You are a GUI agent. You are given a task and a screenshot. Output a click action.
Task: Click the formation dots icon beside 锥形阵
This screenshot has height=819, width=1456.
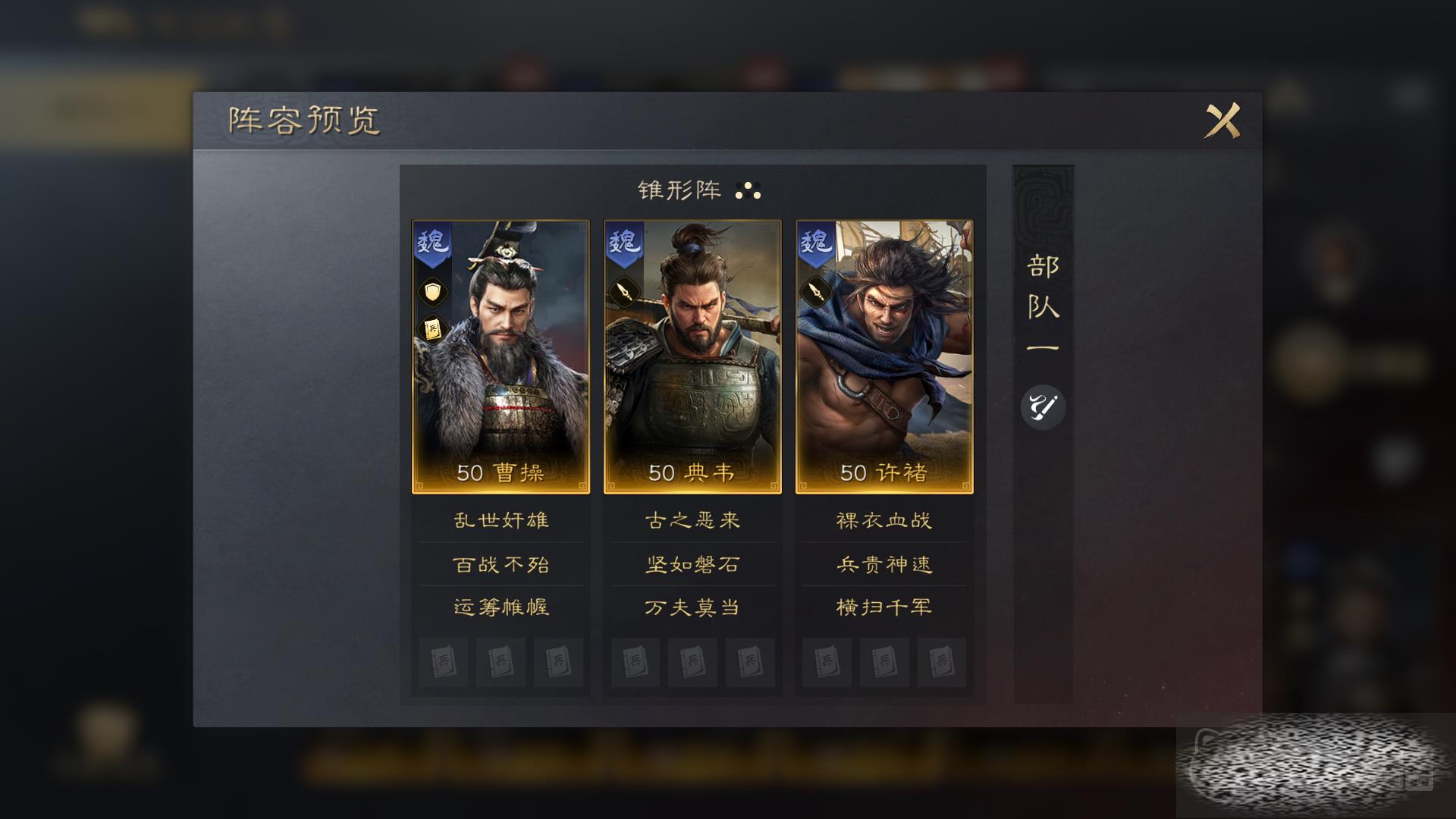coord(748,190)
